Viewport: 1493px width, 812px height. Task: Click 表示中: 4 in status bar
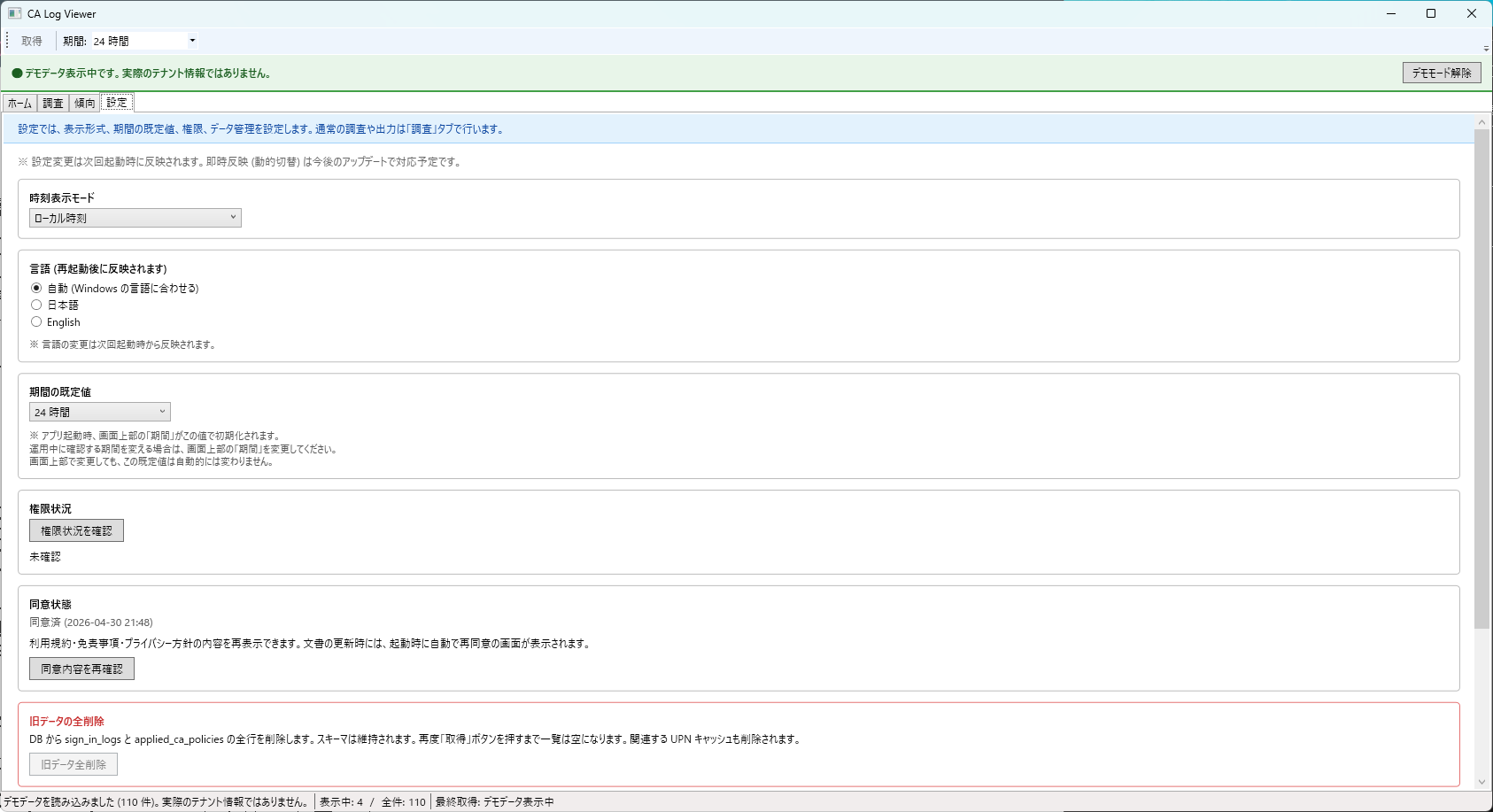click(341, 802)
